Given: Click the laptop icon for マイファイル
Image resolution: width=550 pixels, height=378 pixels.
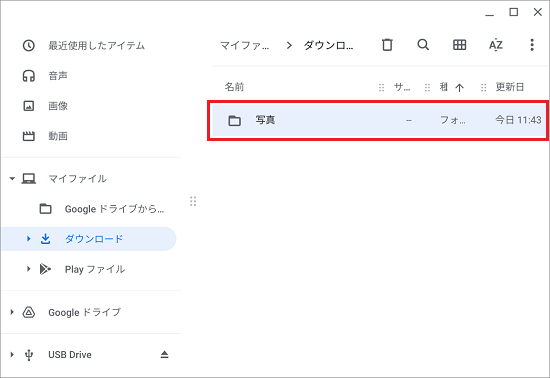Looking at the screenshot, I should [29, 179].
